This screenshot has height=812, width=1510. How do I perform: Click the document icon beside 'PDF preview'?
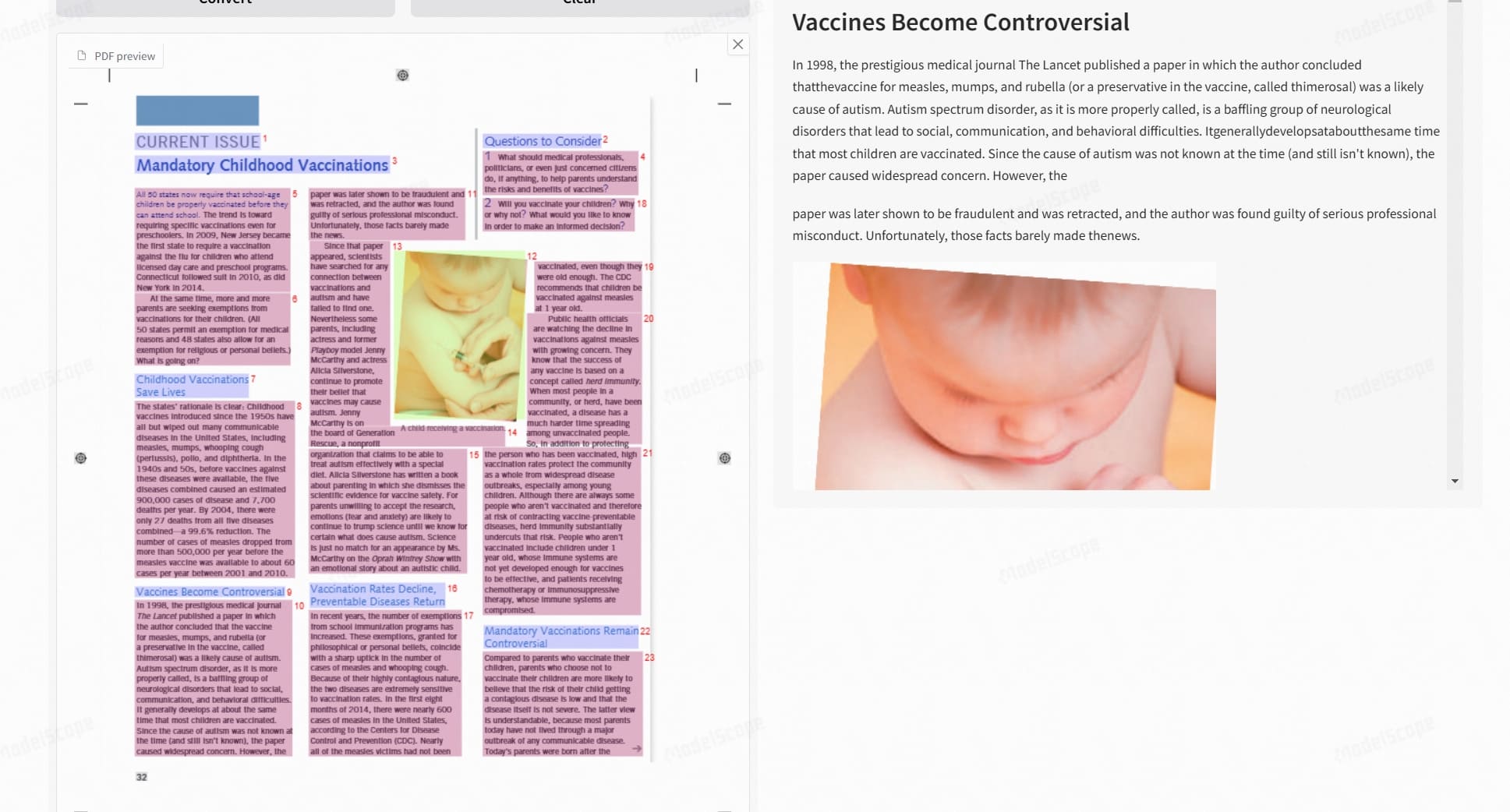coord(82,55)
